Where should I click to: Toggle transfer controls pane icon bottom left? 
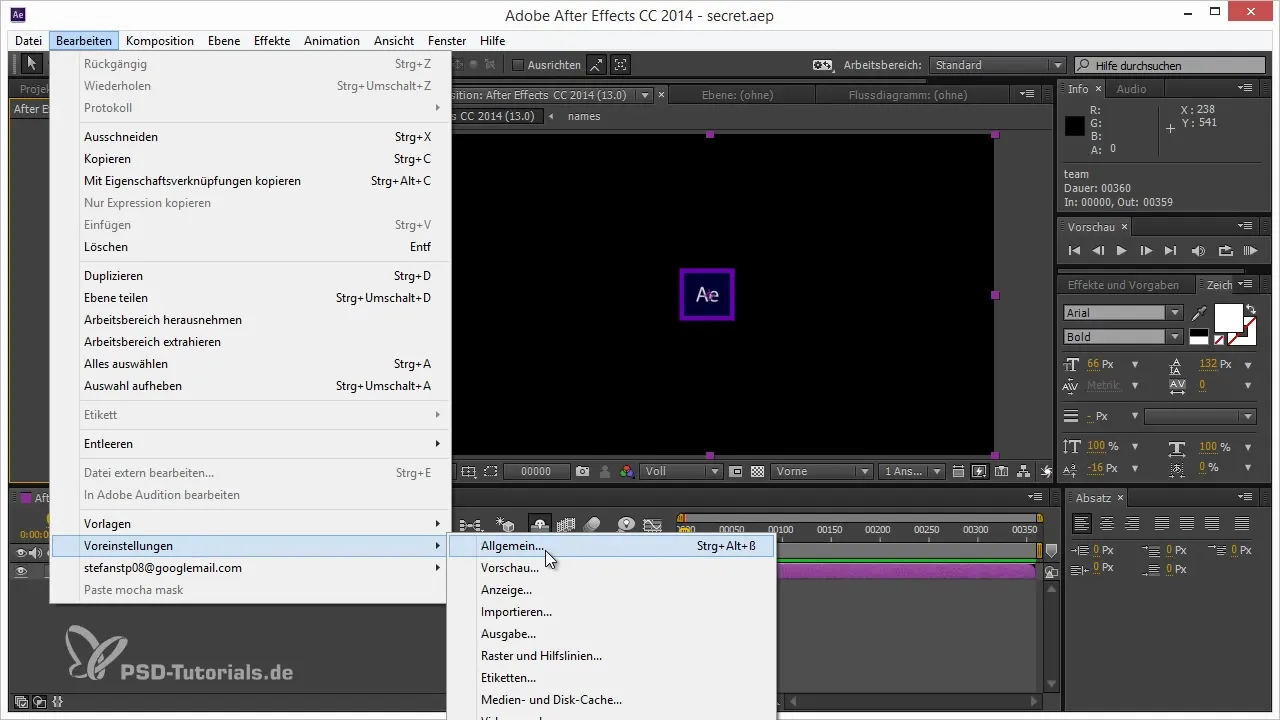coord(39,702)
